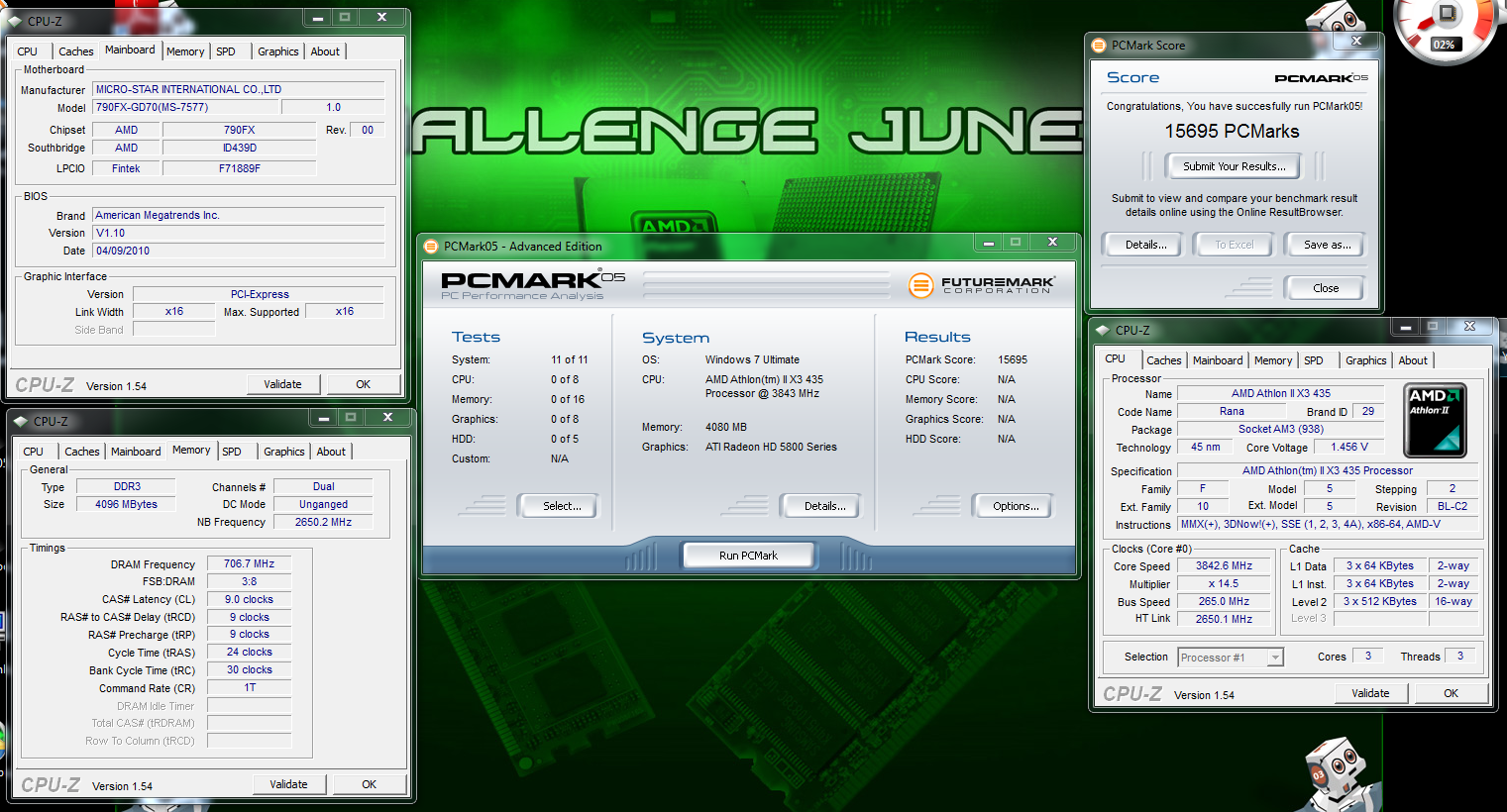Click the PCMark Score dialog title bar icon
This screenshot has height=812, width=1507.
click(1099, 45)
